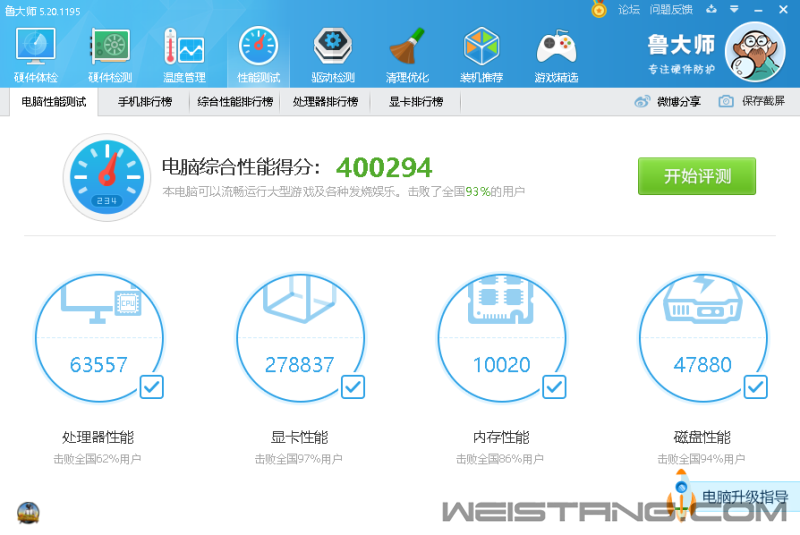Disable the 磁盘性能 disk test checkbox
Image resolution: width=800 pixels, height=535 pixels.
(x=756, y=386)
